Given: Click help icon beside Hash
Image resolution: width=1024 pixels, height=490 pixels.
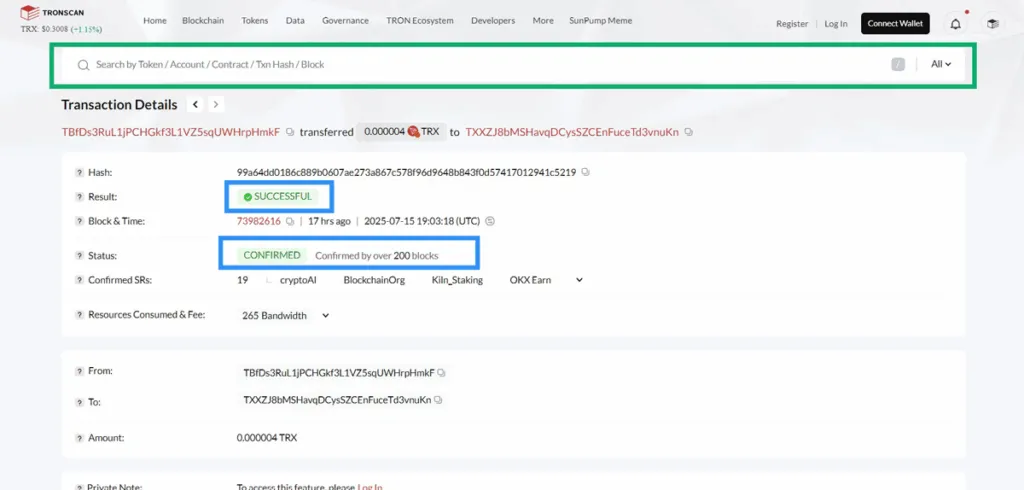Looking at the screenshot, I should pos(80,173).
